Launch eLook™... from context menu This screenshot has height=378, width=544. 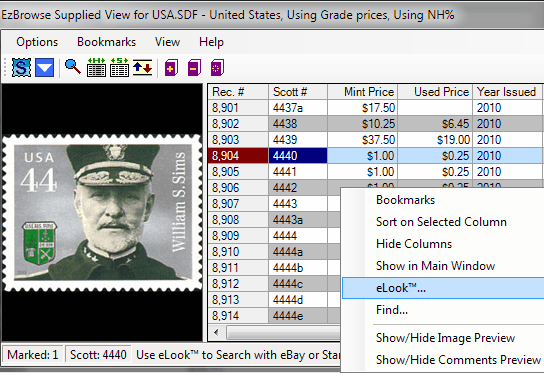point(443,288)
